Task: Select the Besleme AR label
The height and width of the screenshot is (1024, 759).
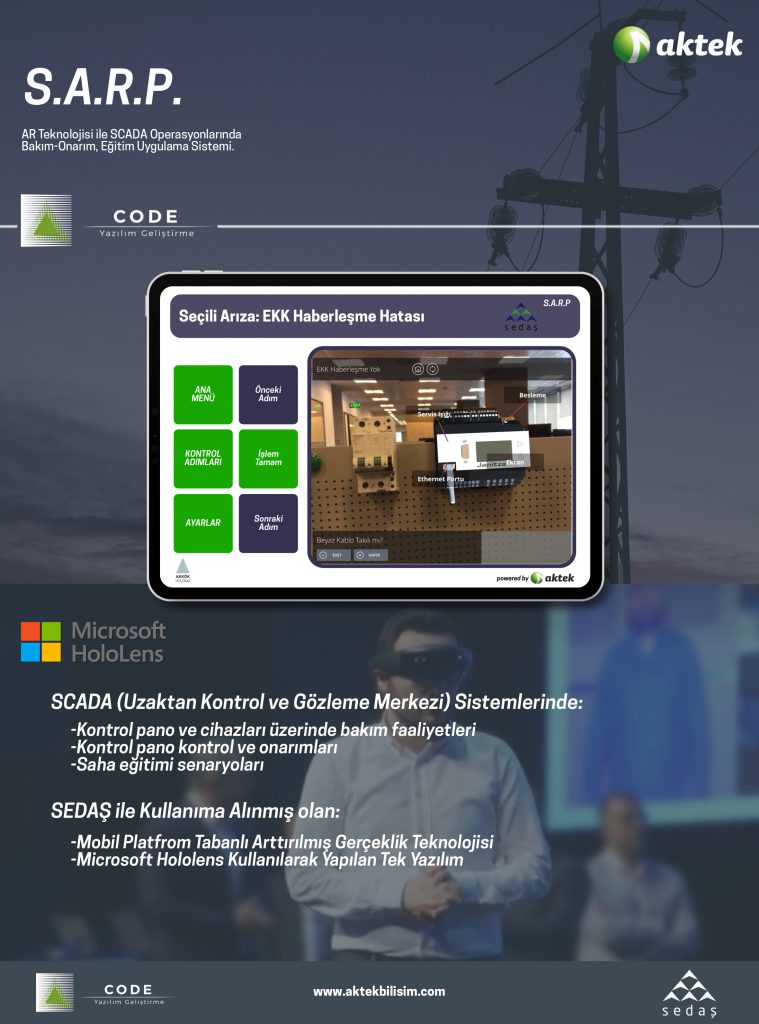Action: click(x=532, y=395)
